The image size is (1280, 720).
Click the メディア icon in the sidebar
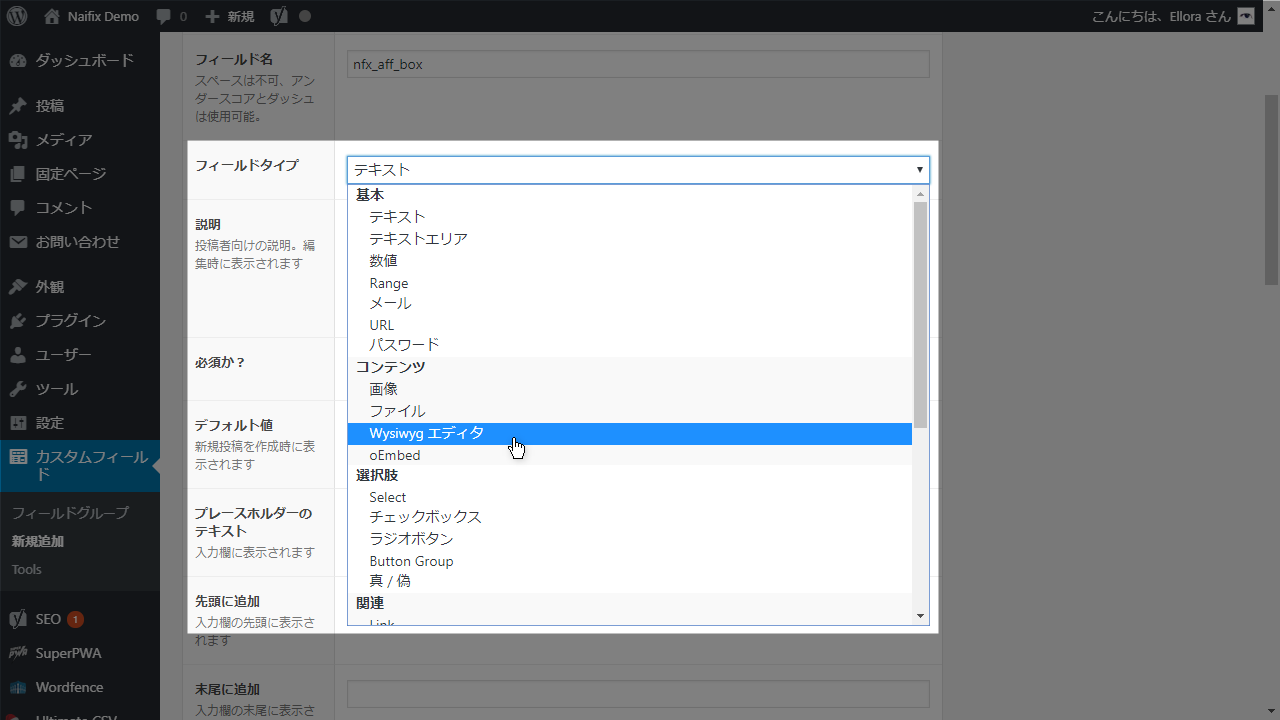pyautogui.click(x=18, y=140)
